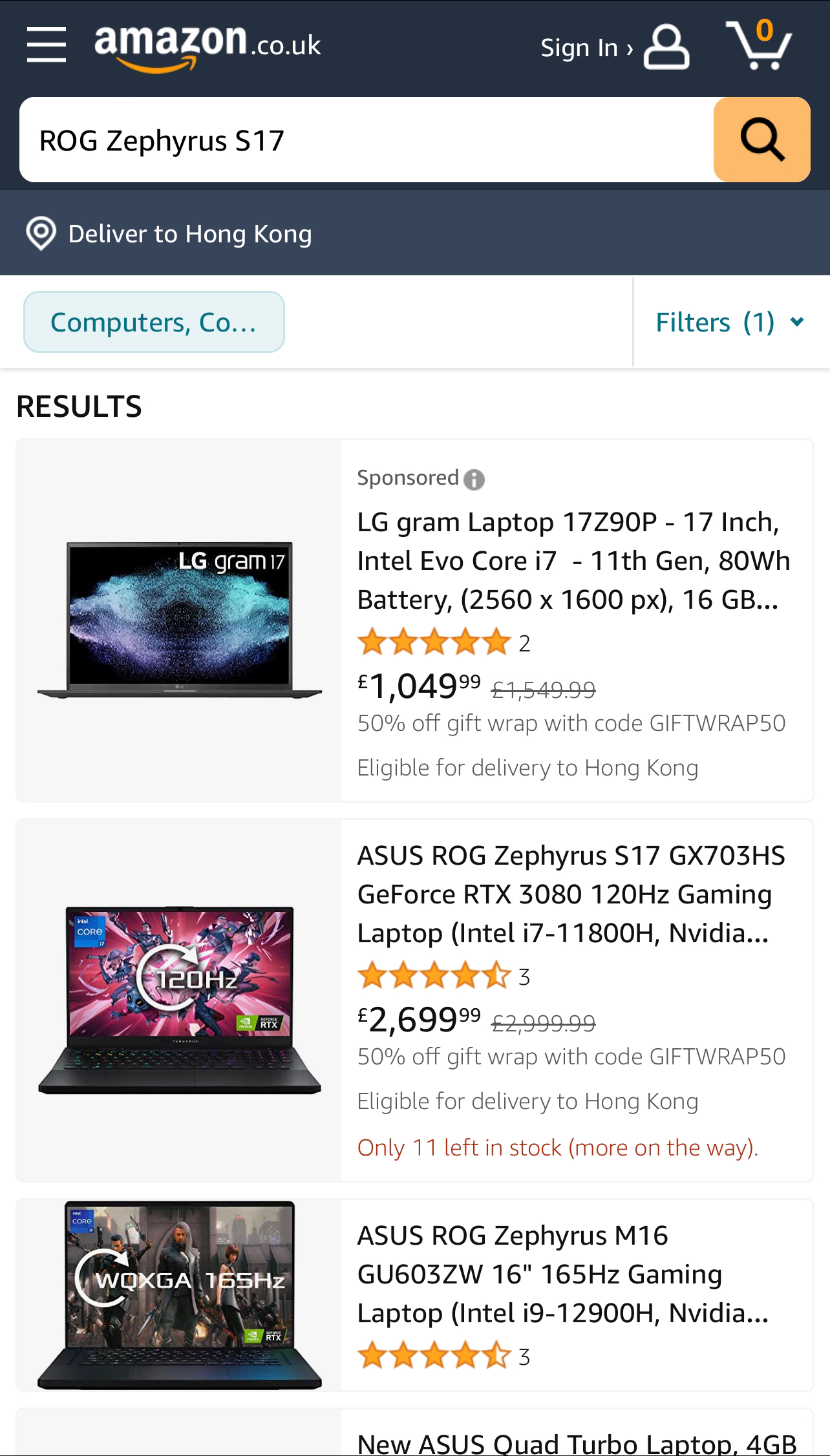Open the hamburger navigation menu
Viewport: 830px width, 1456px height.
pyautogui.click(x=47, y=45)
